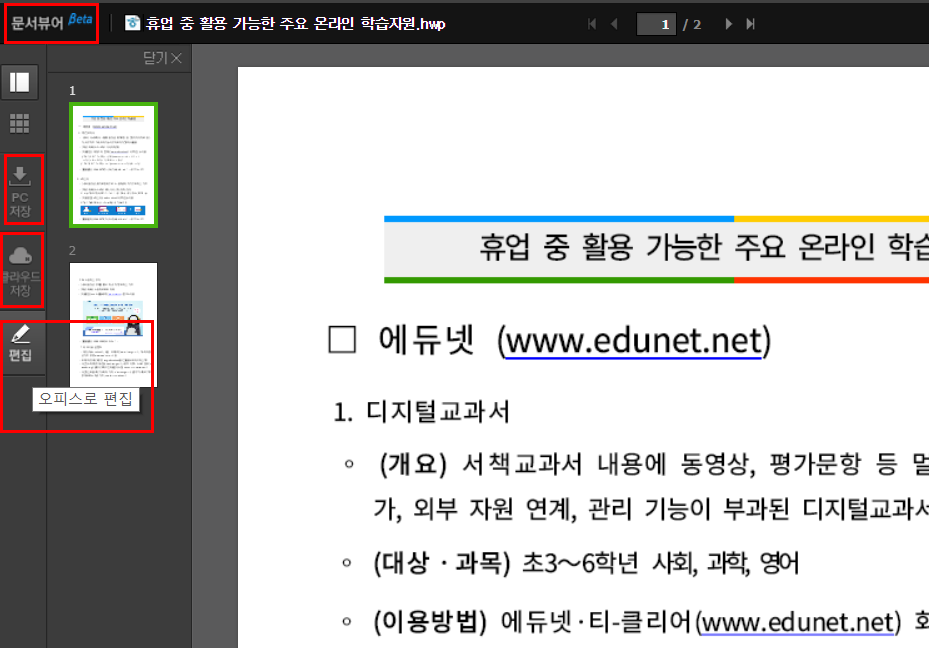Switch to grid thumbnail view

(20, 123)
